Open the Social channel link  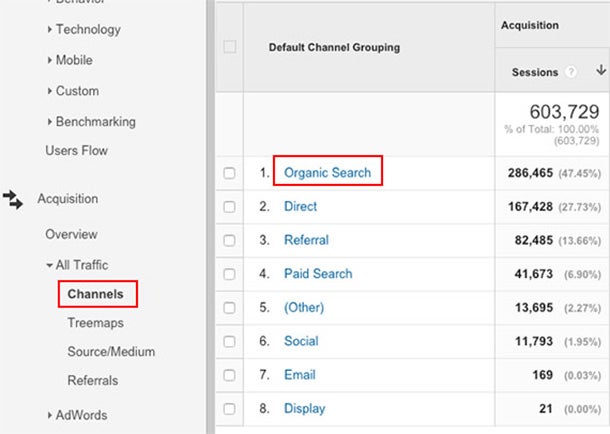tap(301, 341)
